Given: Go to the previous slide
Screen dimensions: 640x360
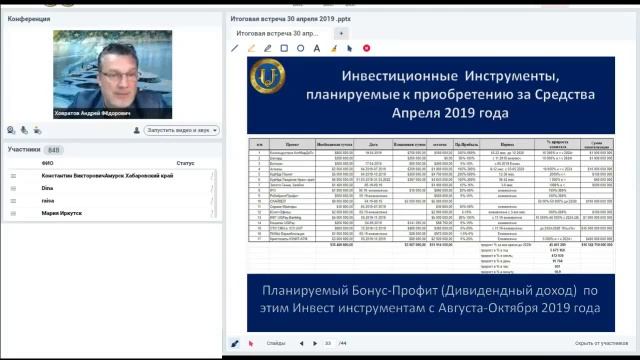Looking at the screenshot, I should (x=301, y=344).
